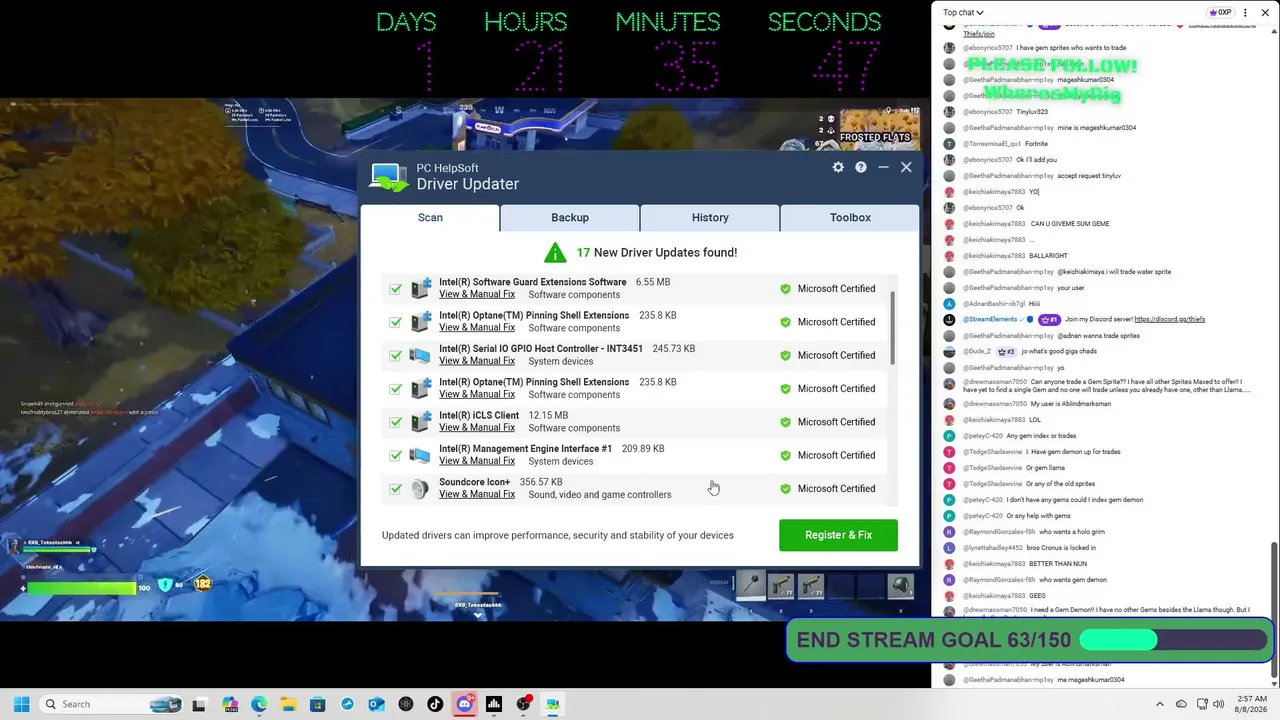Click the "245.73 KB" size for Serial IO GPIO
This screenshot has height=720, width=1280.
click(673, 349)
